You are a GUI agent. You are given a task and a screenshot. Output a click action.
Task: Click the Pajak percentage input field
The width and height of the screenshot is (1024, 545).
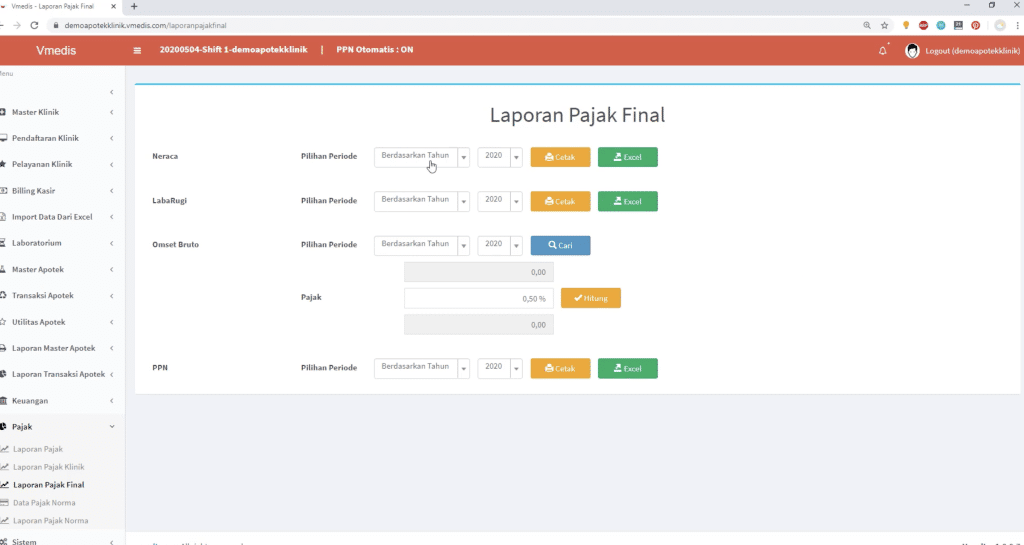point(479,298)
